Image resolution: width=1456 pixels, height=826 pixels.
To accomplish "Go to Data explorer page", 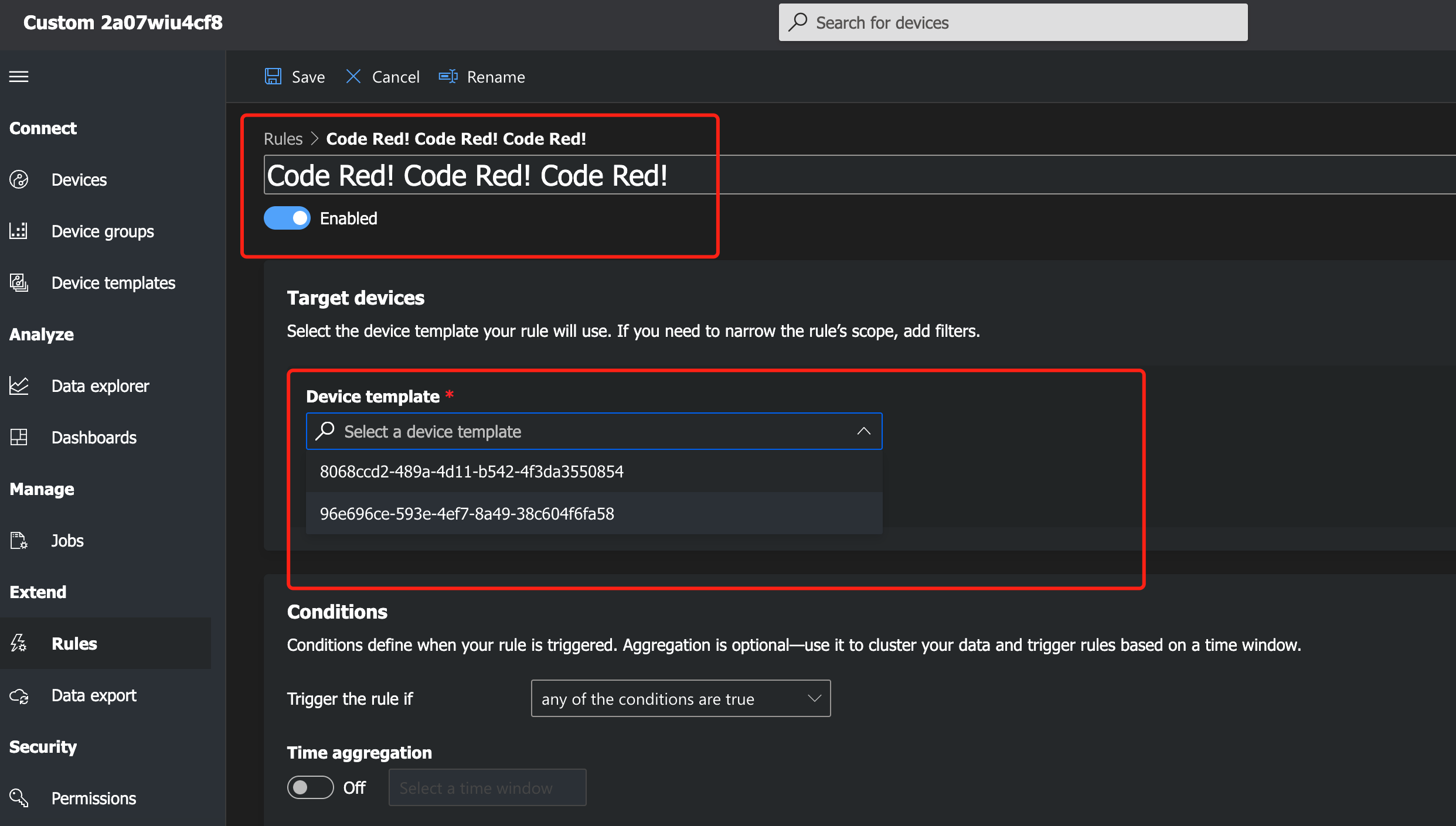I will click(x=100, y=386).
